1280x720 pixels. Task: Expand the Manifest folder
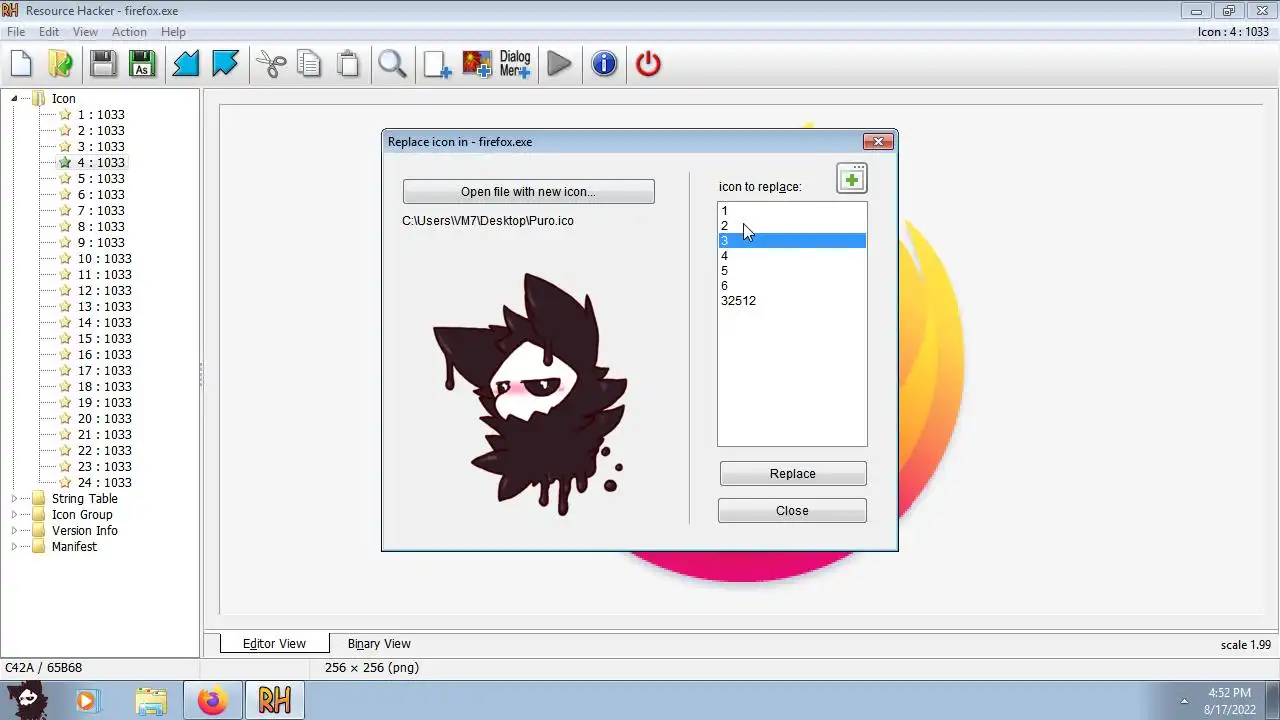[14, 546]
